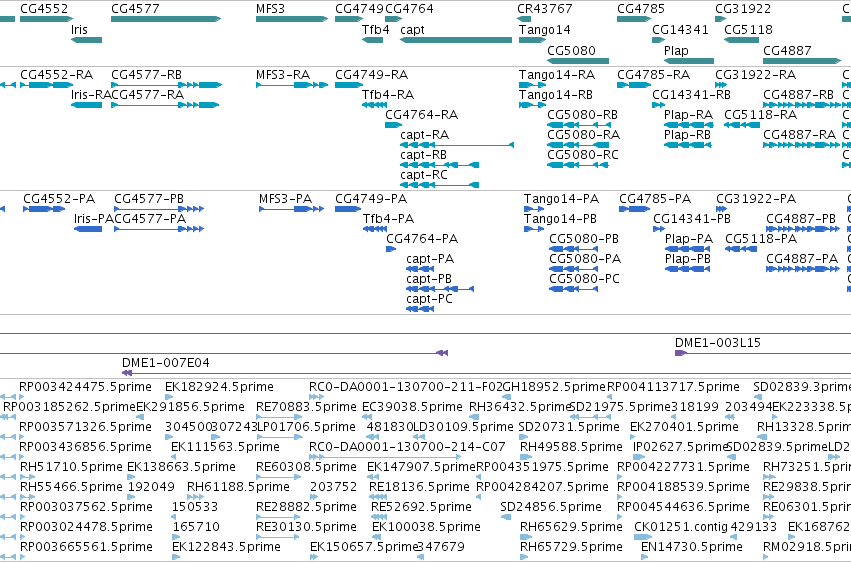The image size is (851, 562).
Task: Click protein CG4749-PA label
Action: pyautogui.click(x=371, y=199)
